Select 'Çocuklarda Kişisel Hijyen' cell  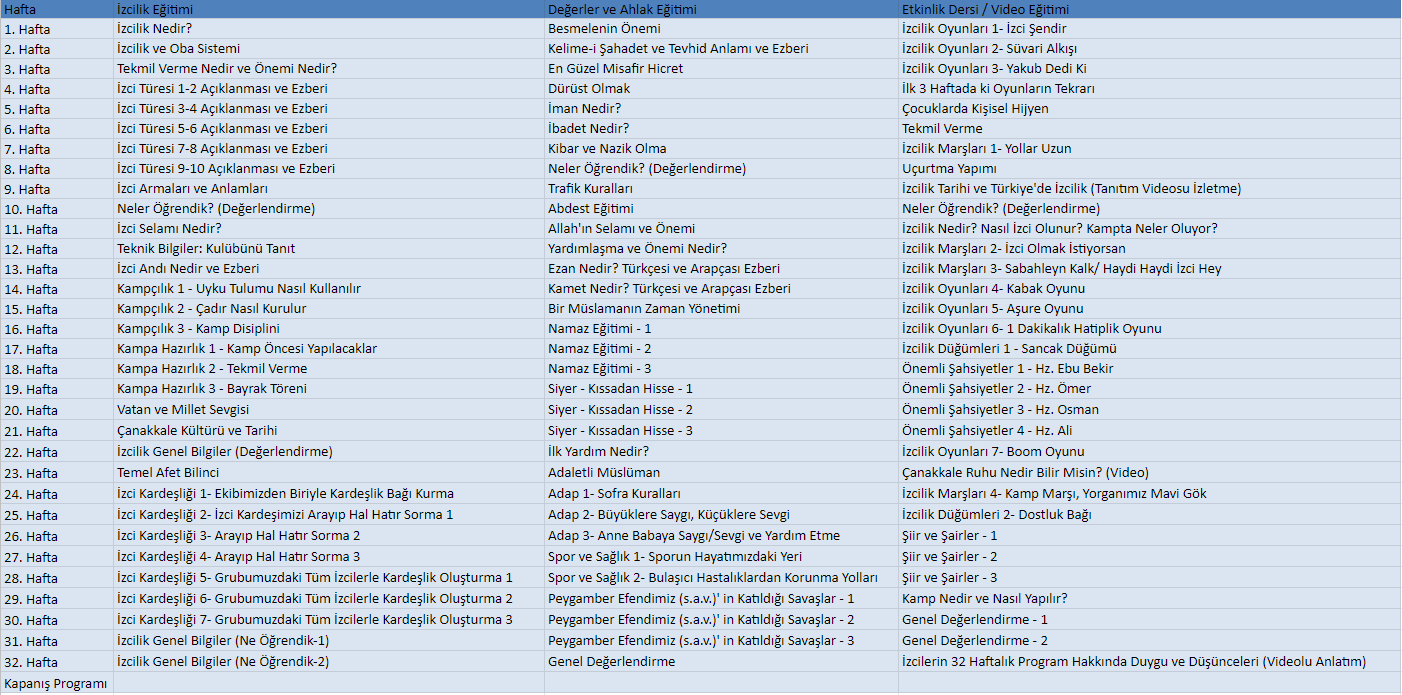click(1149, 109)
